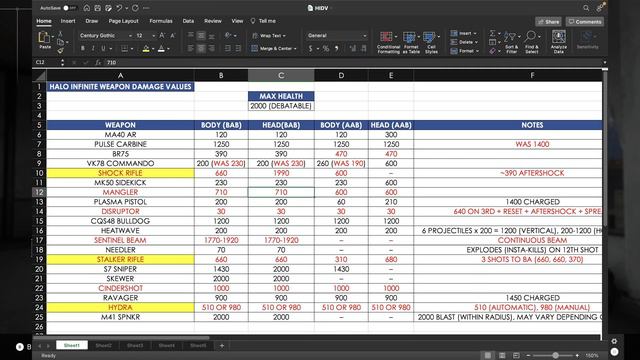Image resolution: width=640 pixels, height=360 pixels.
Task: Open Format as Table
Action: tap(411, 42)
